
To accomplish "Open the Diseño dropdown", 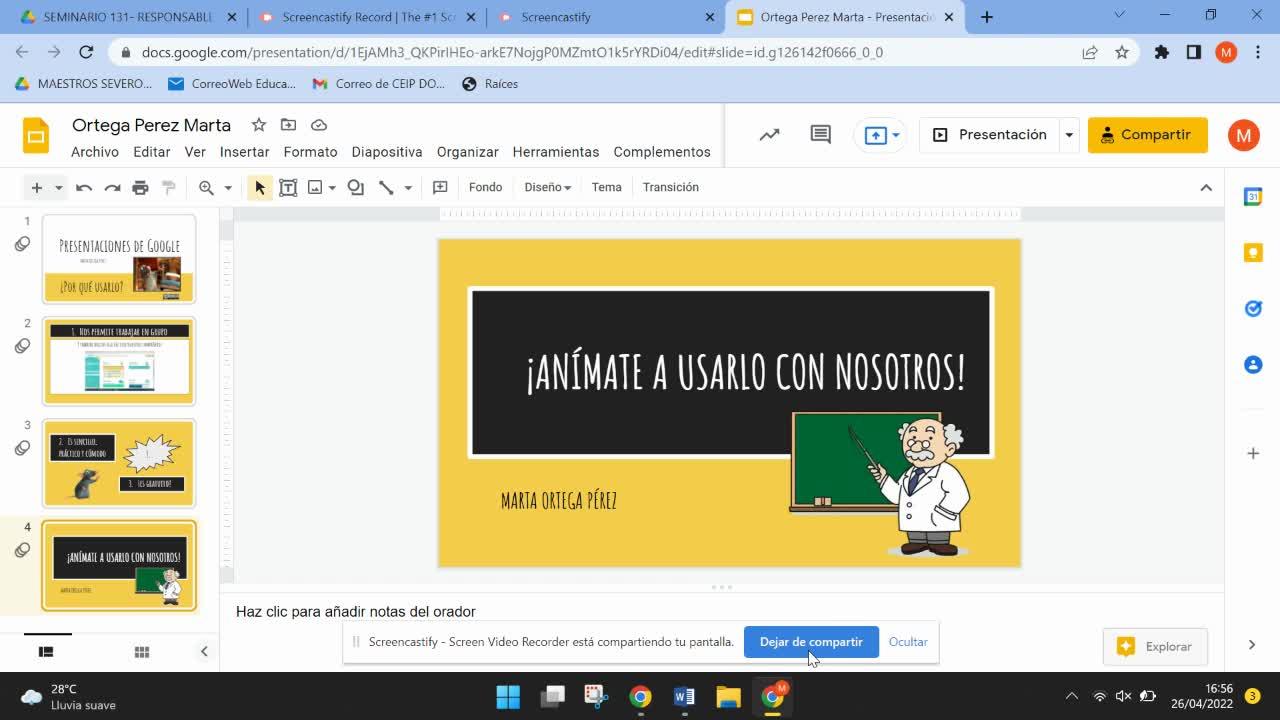I will 547,188.
